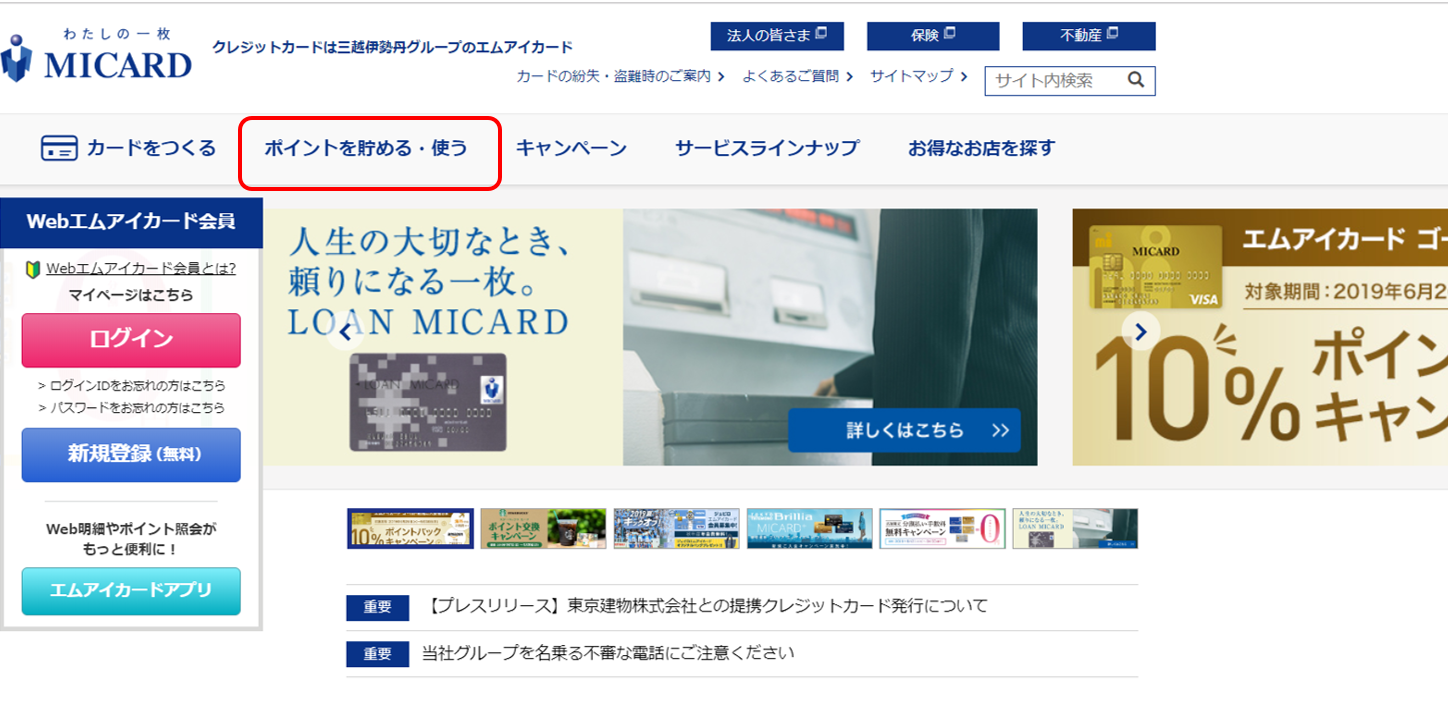This screenshot has width=1448, height=712.
Task: Open キャンペーン menu
Action: 571,149
